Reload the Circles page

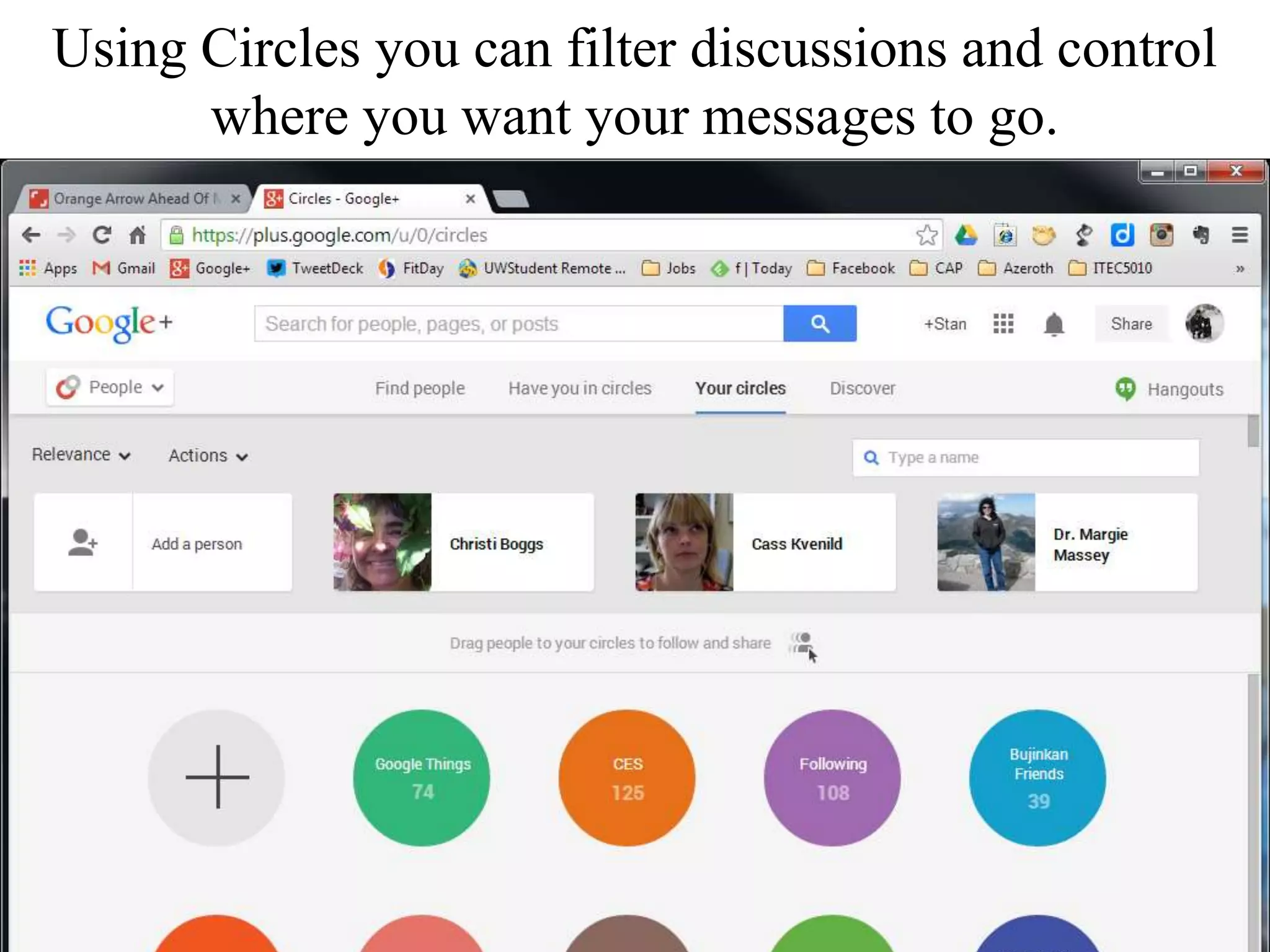(102, 235)
